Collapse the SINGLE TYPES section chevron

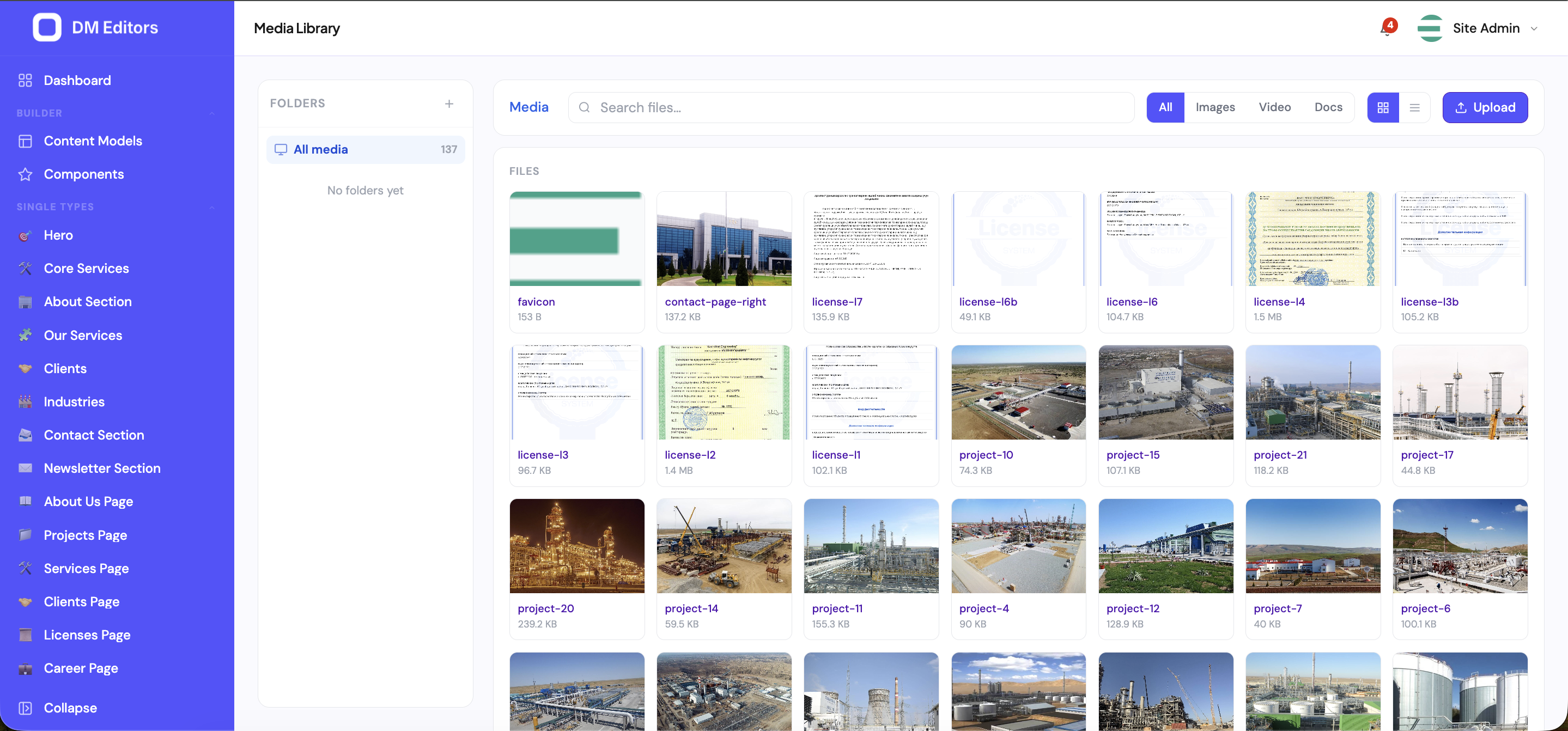(x=212, y=207)
